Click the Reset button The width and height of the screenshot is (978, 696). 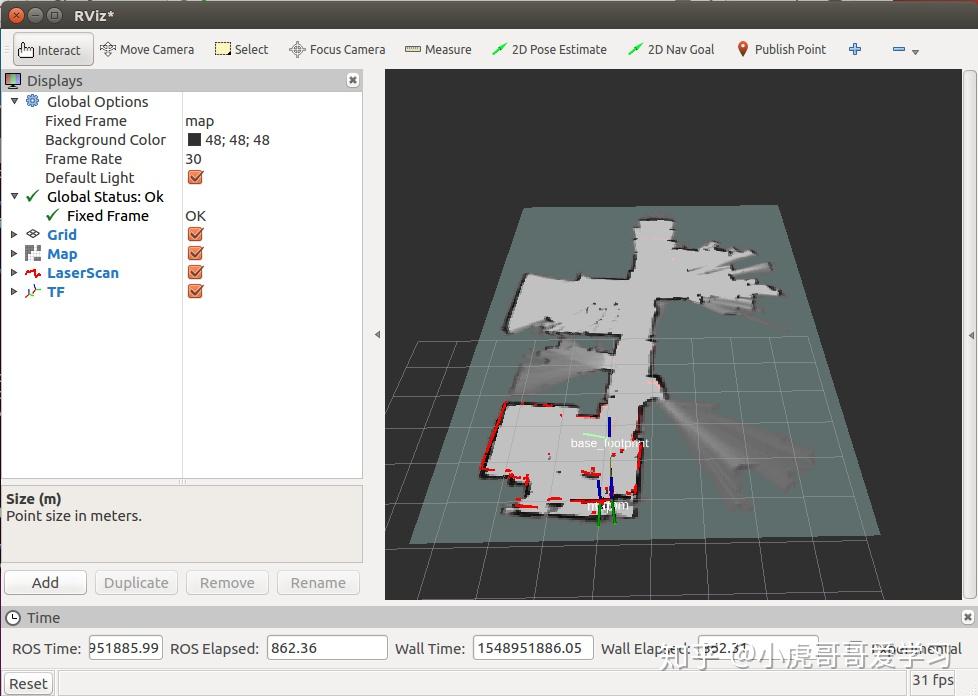tap(28, 684)
